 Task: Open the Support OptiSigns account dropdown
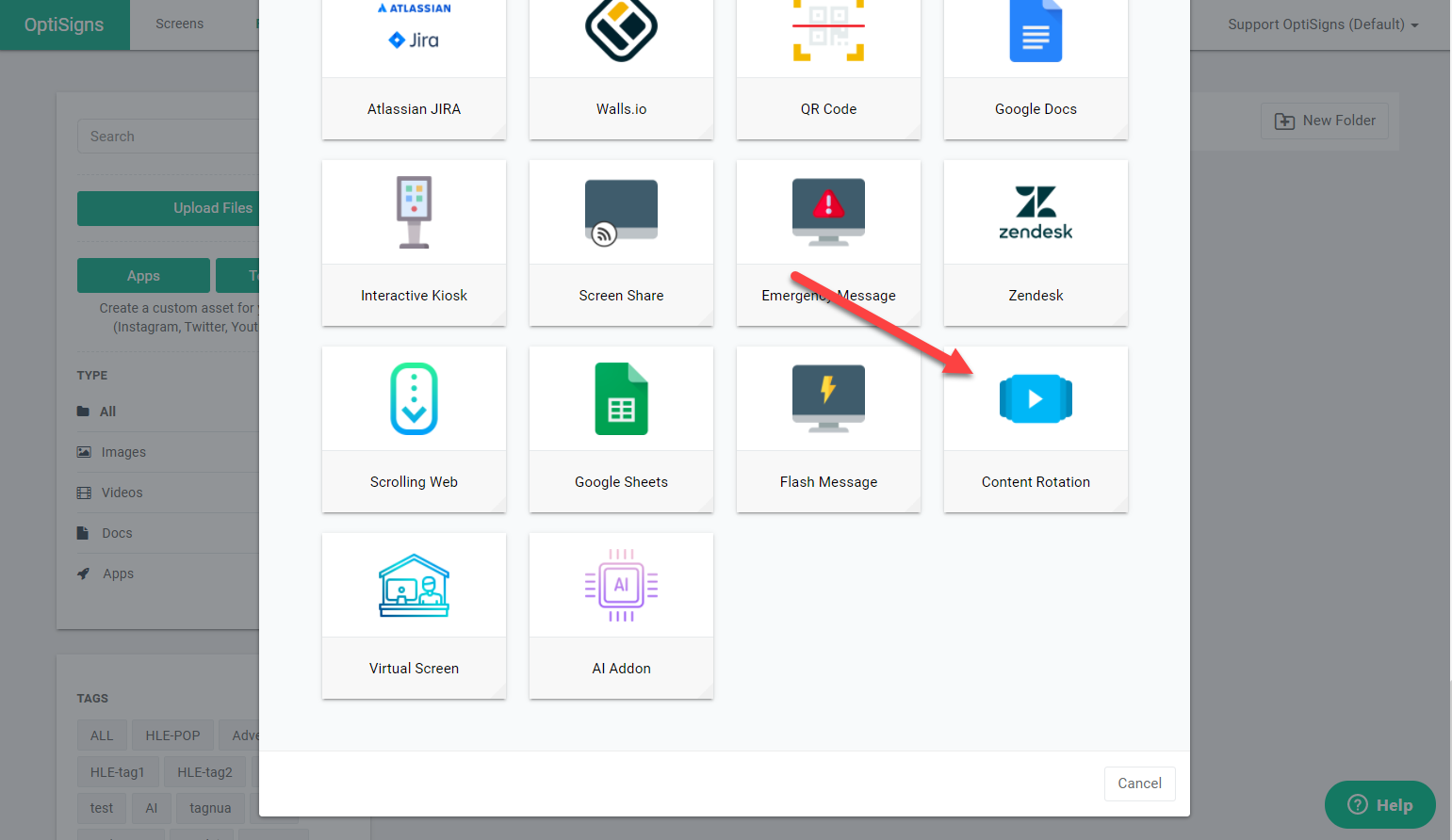(x=1322, y=24)
